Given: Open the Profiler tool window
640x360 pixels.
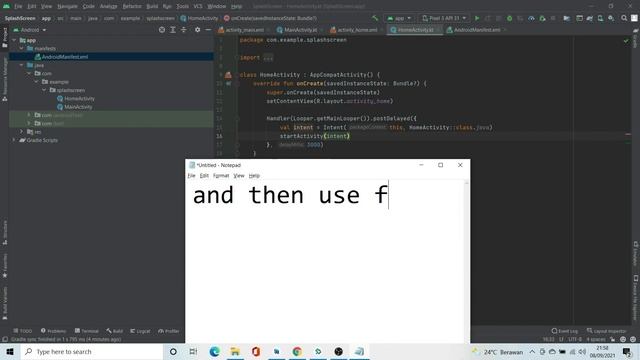Looking at the screenshot, I should (169, 331).
